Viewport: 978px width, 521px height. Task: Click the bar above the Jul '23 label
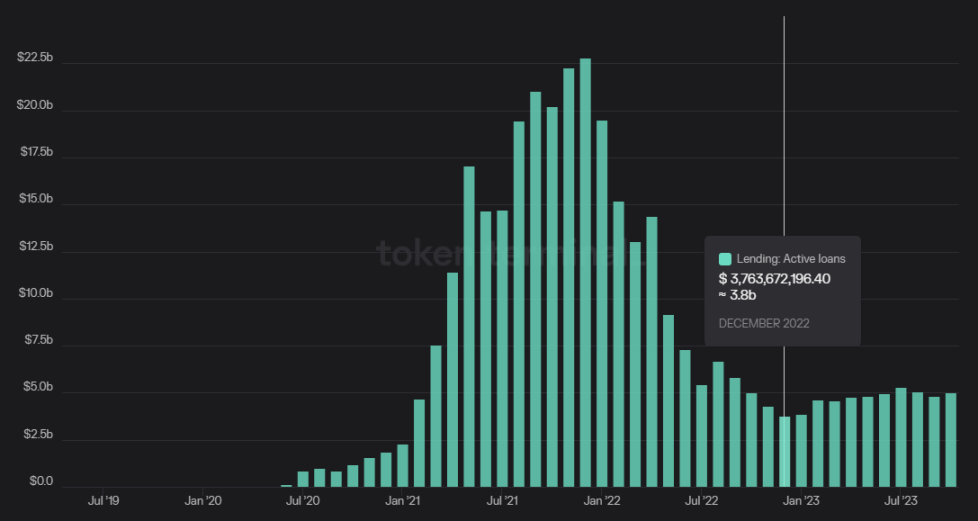901,437
